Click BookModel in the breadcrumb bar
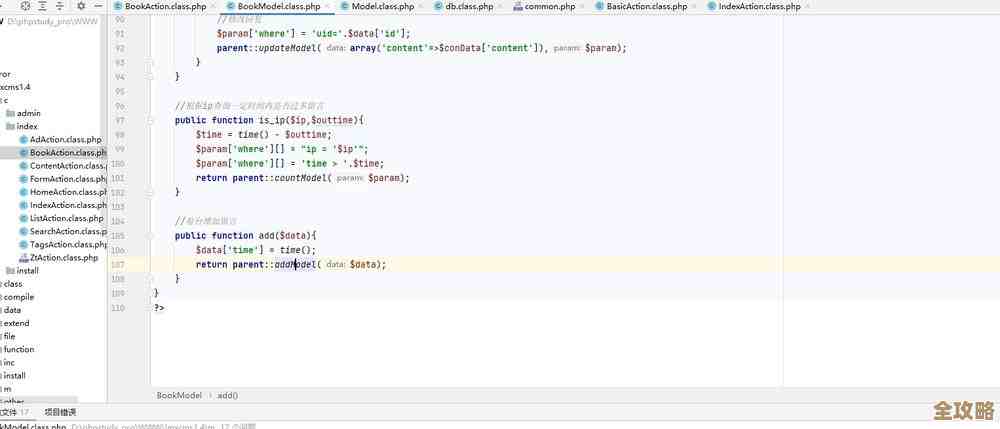Image resolution: width=1000 pixels, height=429 pixels. (x=179, y=395)
